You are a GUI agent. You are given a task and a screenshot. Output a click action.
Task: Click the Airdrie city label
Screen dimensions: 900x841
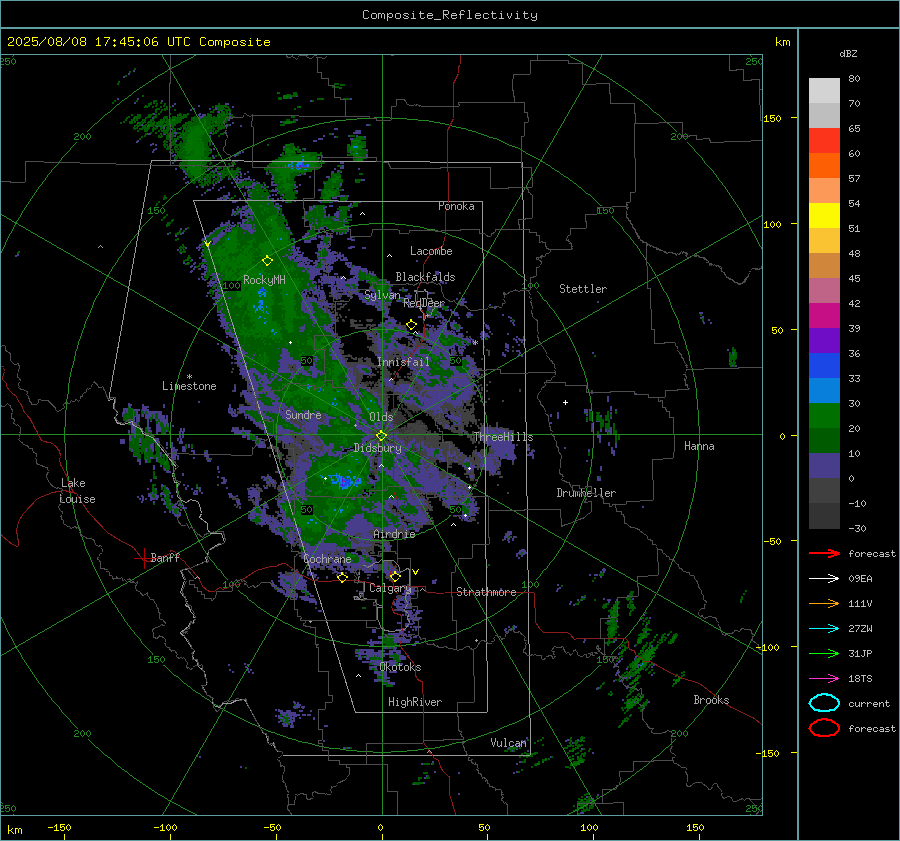pos(394,534)
